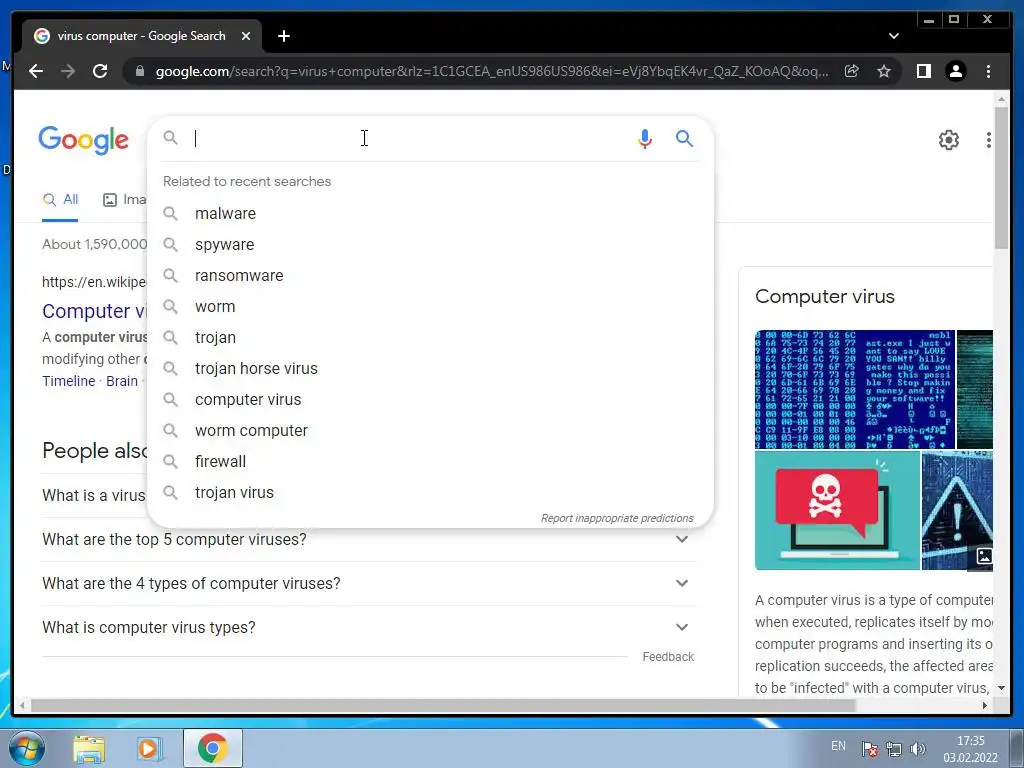This screenshot has width=1024, height=768.
Task: Select the trojan virus suggestion
Action: [430, 492]
